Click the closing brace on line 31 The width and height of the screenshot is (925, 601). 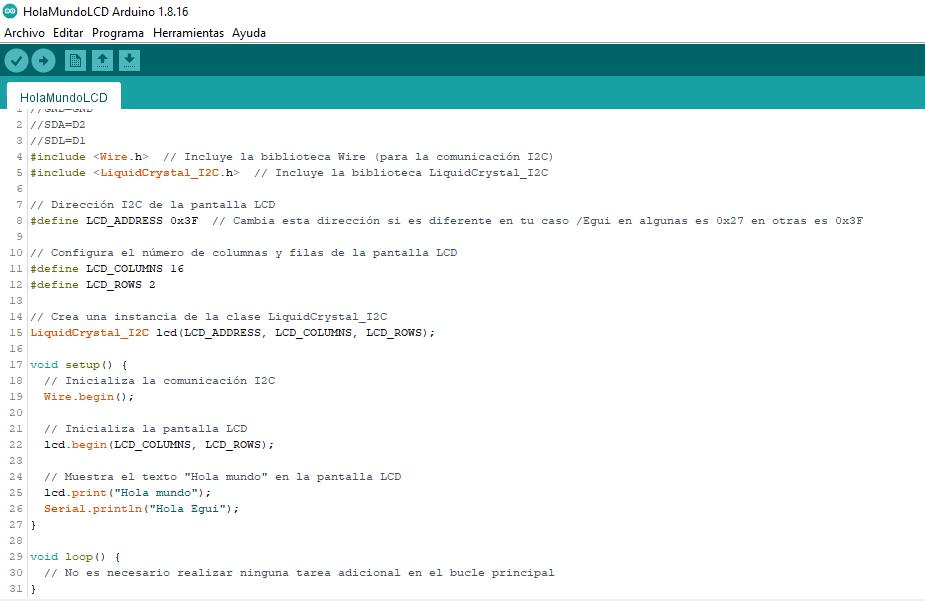(x=33, y=589)
